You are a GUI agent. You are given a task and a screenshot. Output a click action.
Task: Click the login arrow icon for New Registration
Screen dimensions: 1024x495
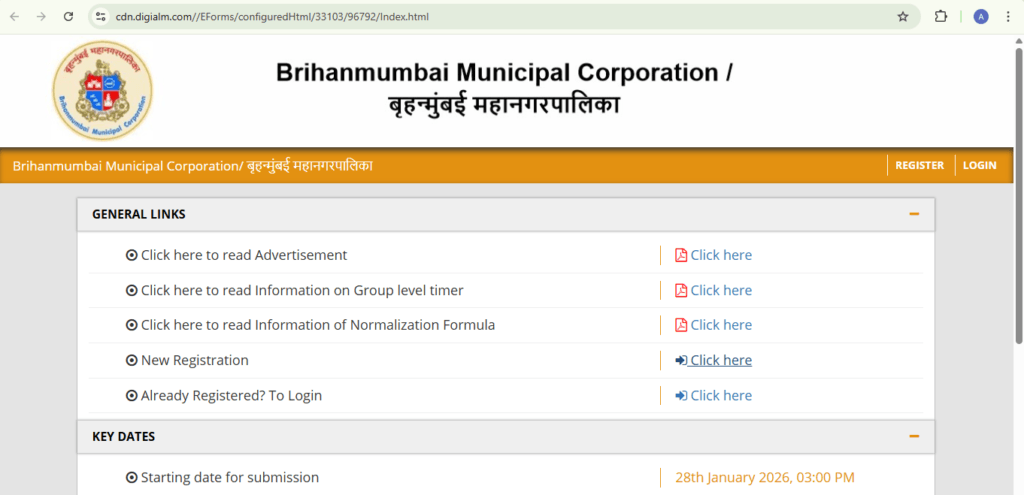[x=681, y=360]
